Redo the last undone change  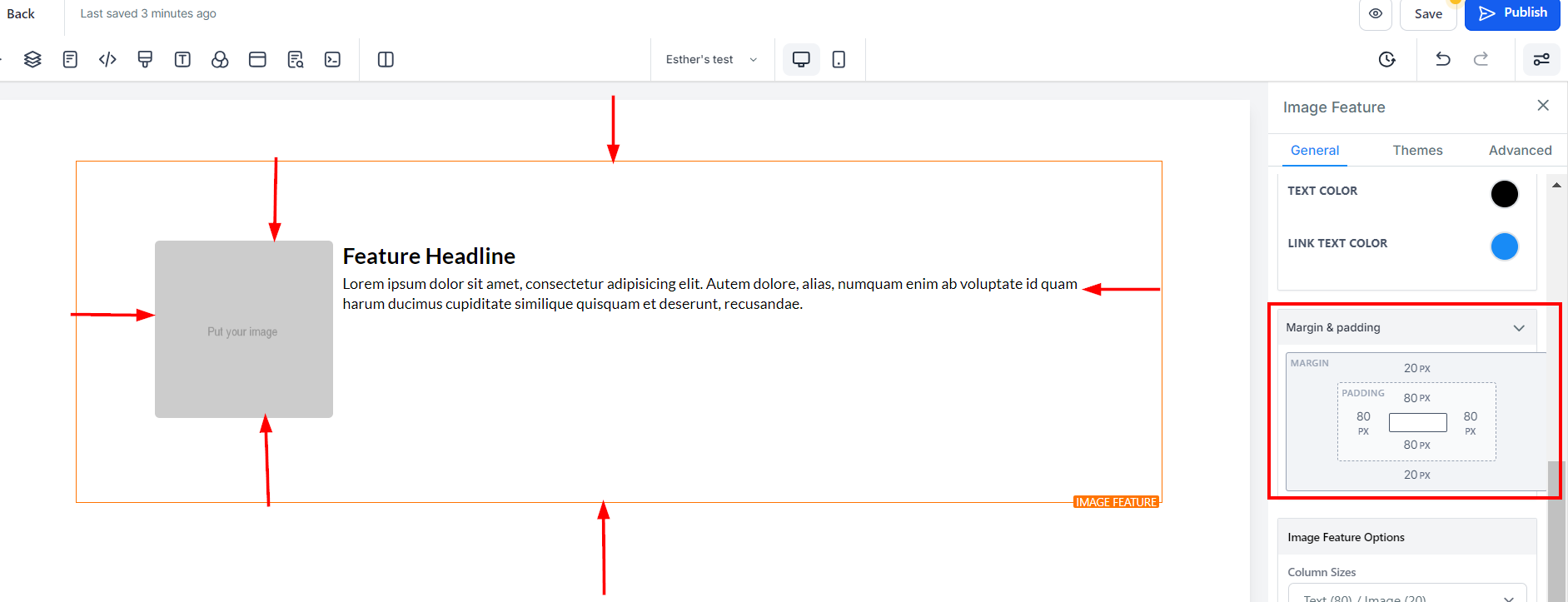[1481, 59]
